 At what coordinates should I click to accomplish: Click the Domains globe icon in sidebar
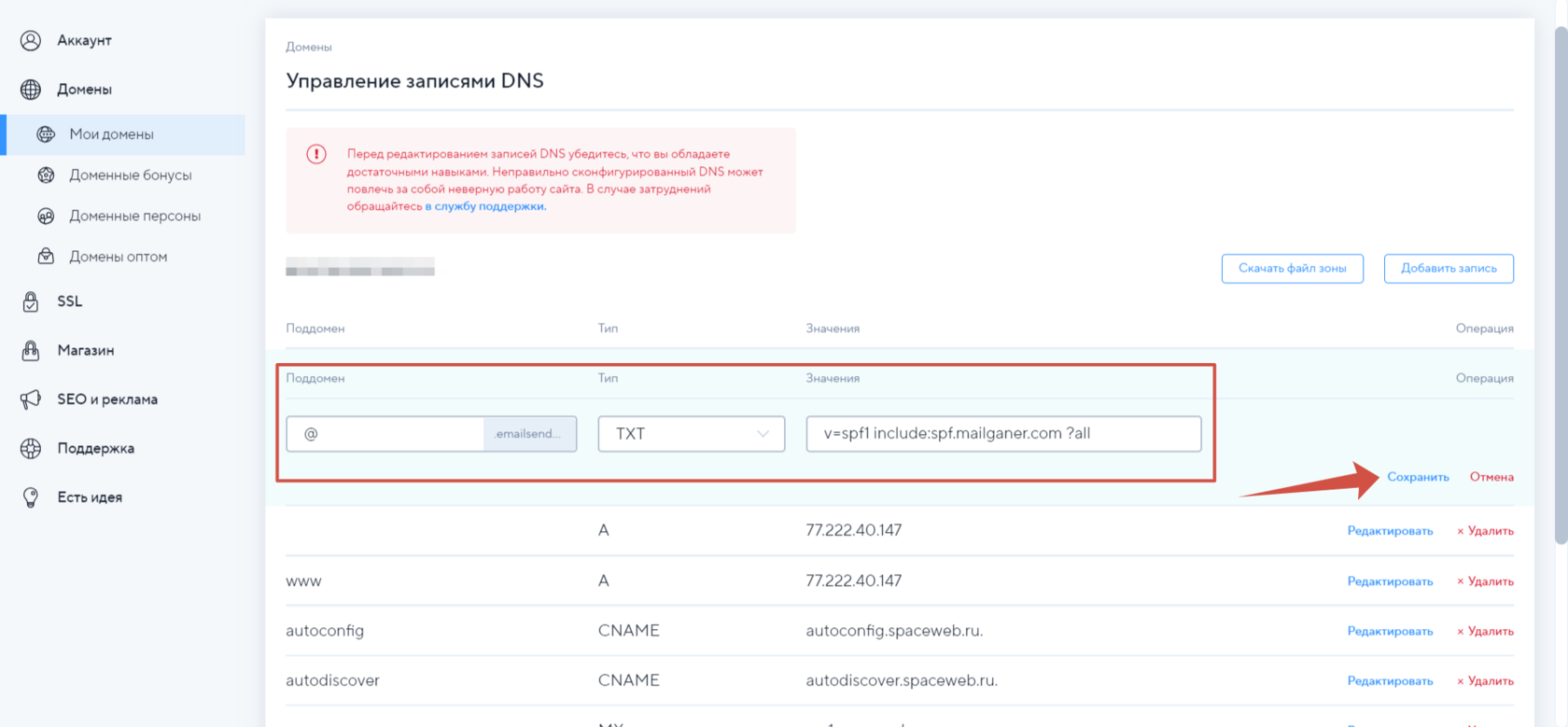click(x=31, y=90)
